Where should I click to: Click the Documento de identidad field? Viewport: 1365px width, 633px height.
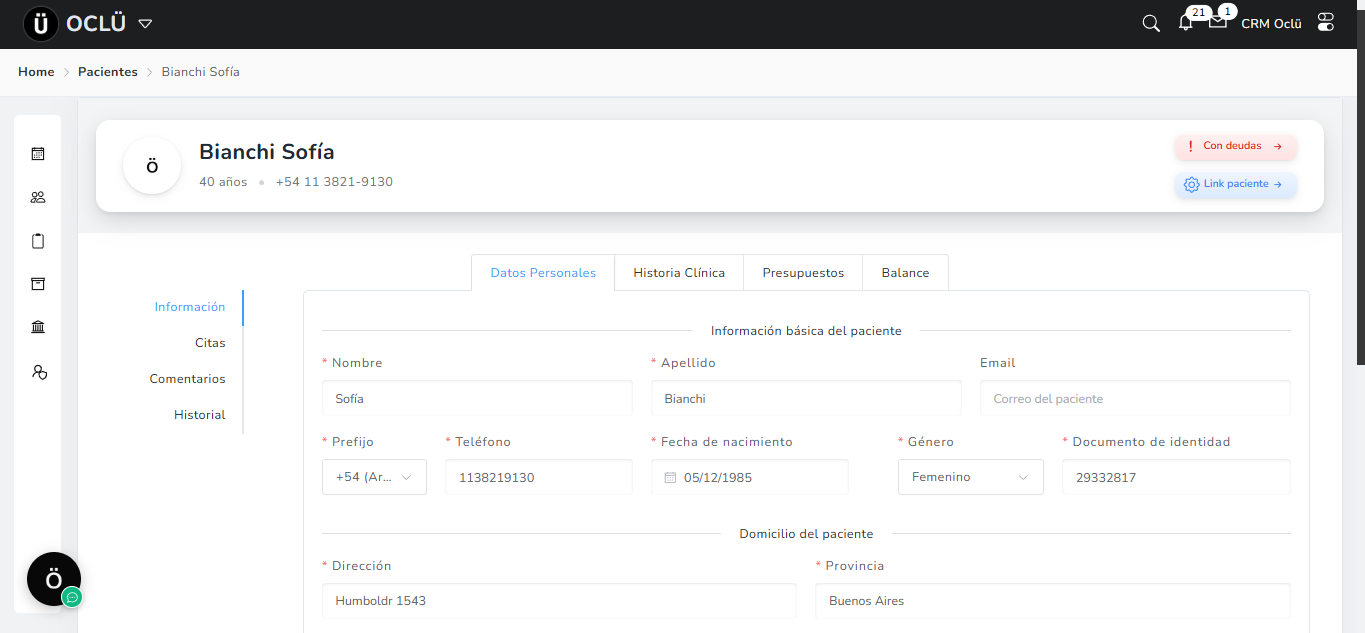1176,477
